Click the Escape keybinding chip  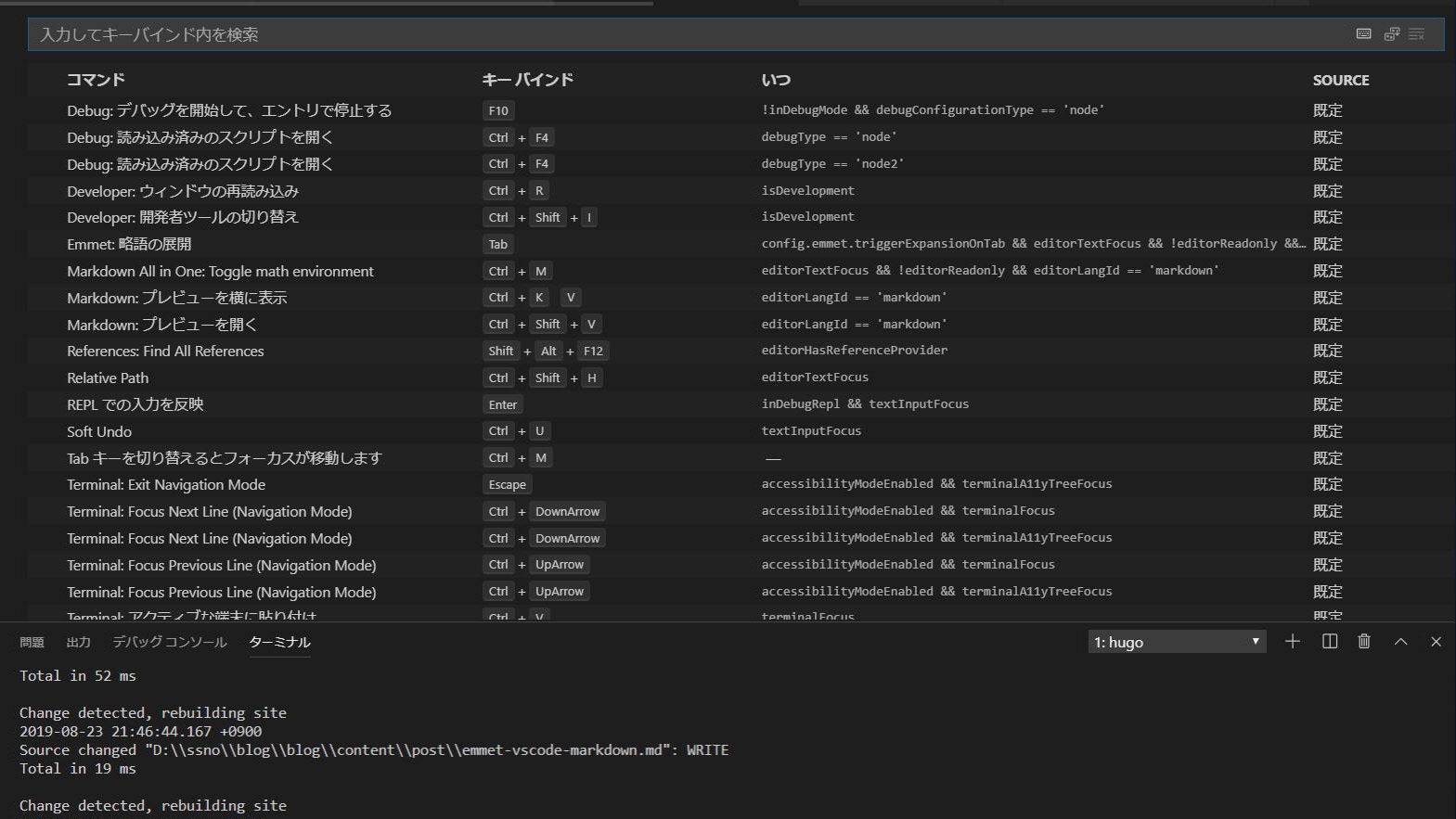click(507, 484)
